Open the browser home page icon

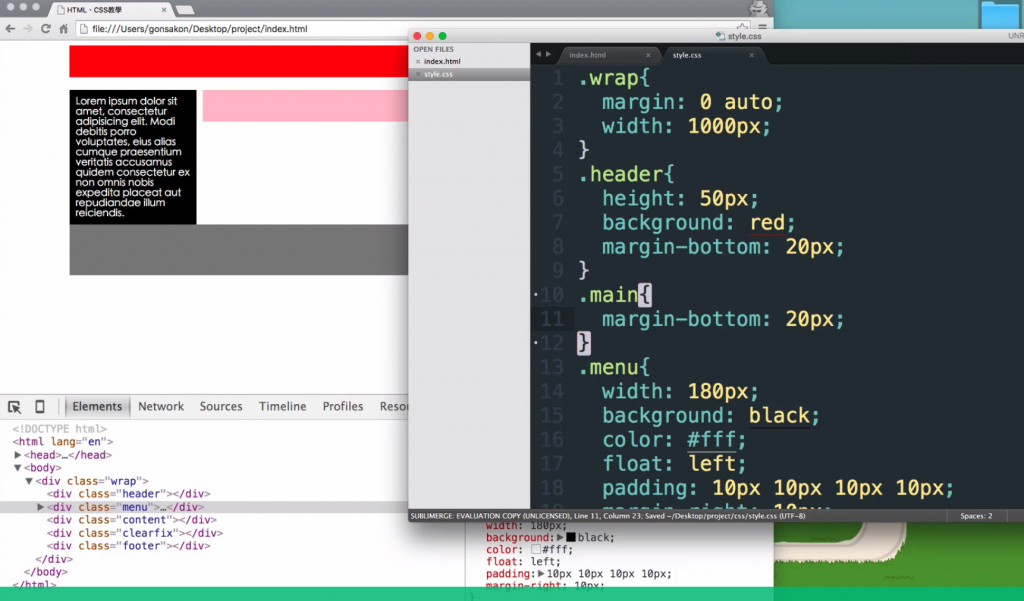pos(63,29)
